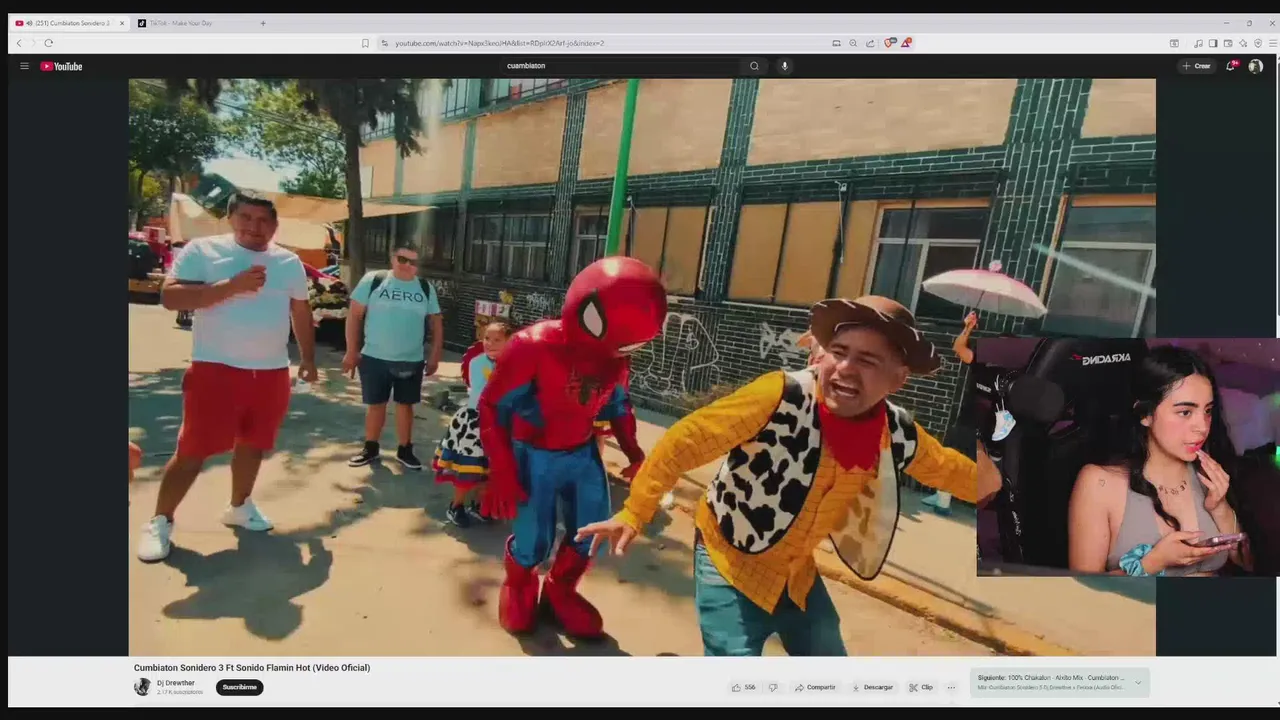Expand the Siguiente playlist panel chevron
The image size is (1280, 720).
(1138, 683)
